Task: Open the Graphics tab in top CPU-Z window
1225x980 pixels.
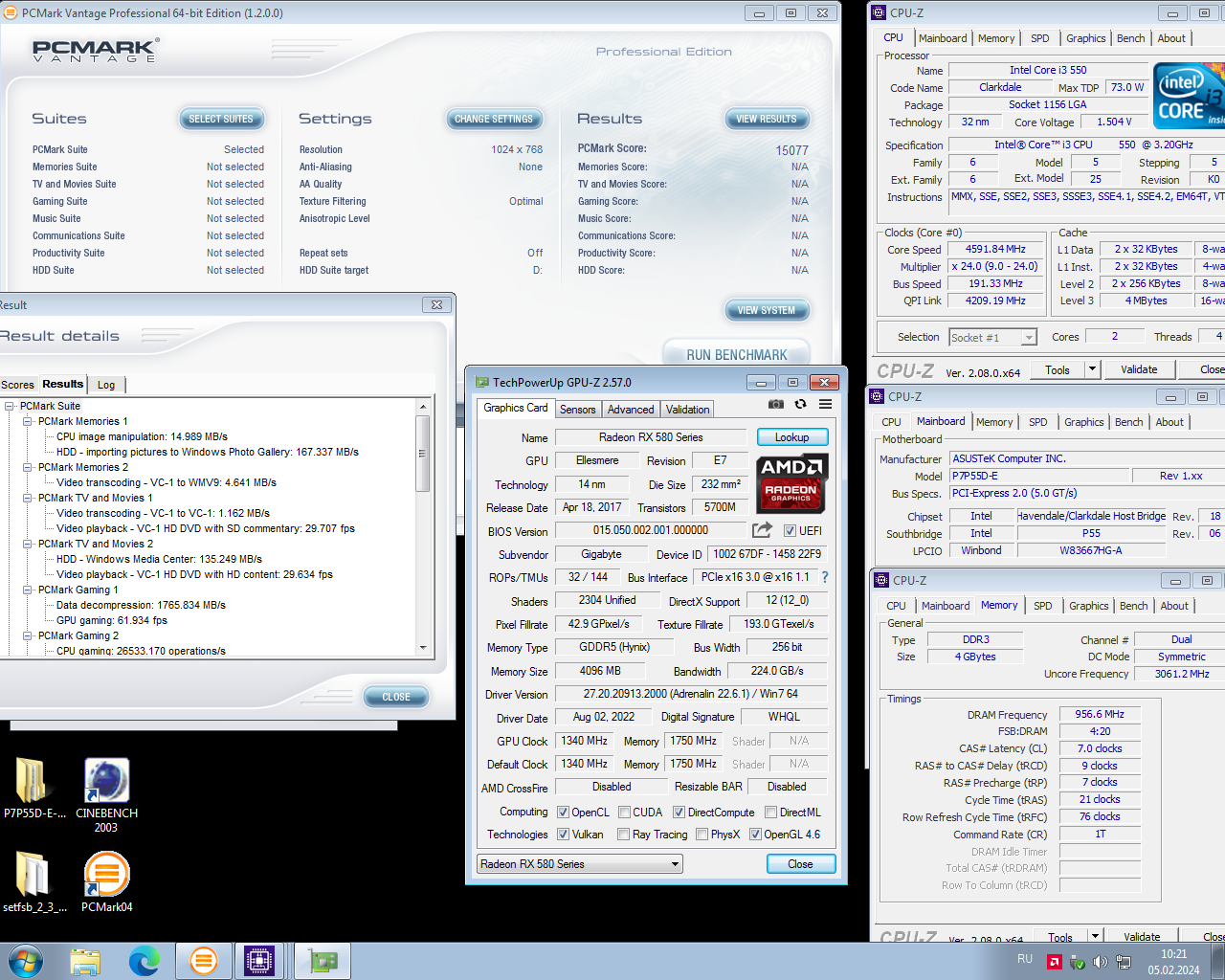Action: point(1086,38)
